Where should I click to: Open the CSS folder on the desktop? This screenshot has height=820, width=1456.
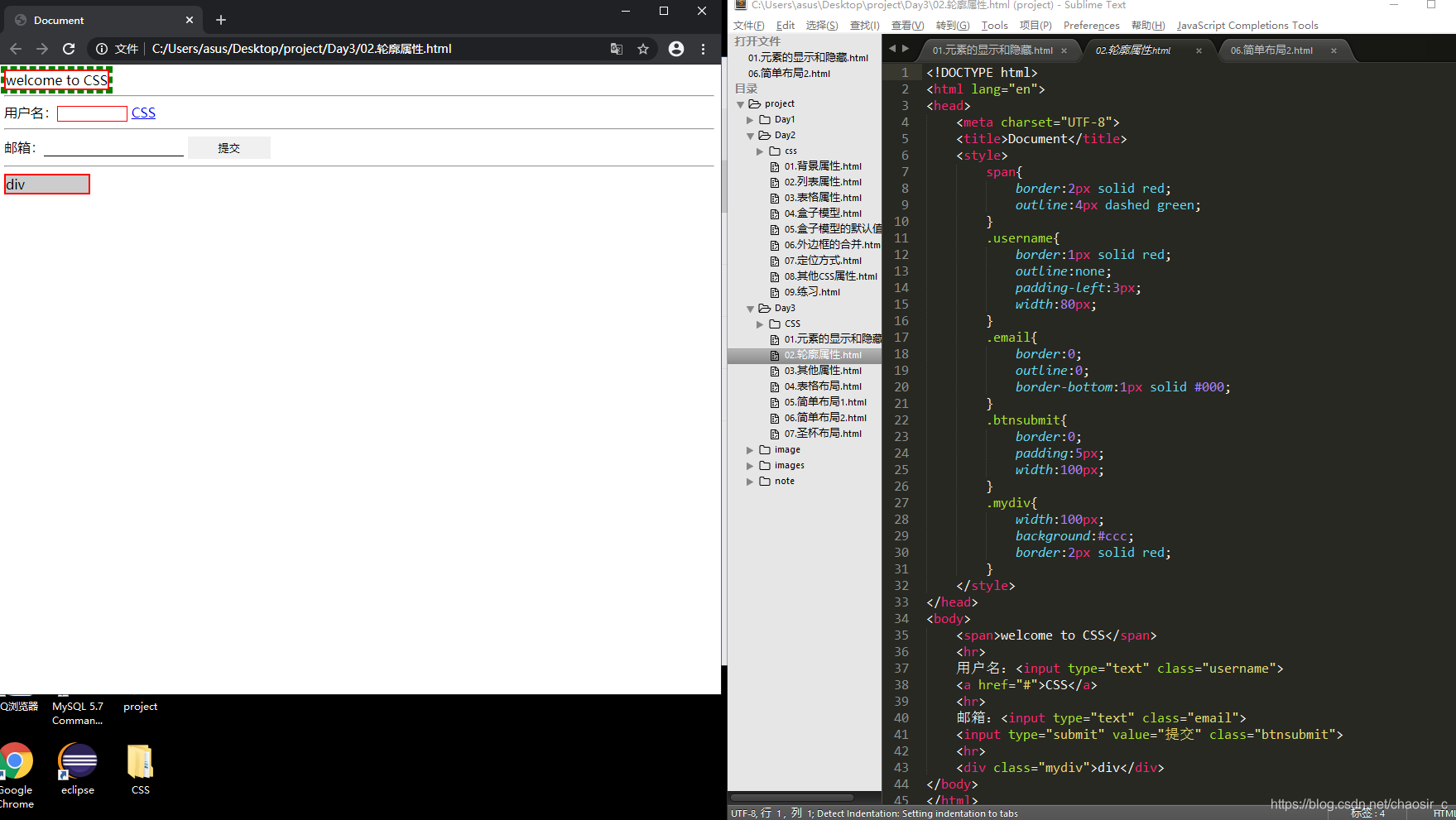141,770
